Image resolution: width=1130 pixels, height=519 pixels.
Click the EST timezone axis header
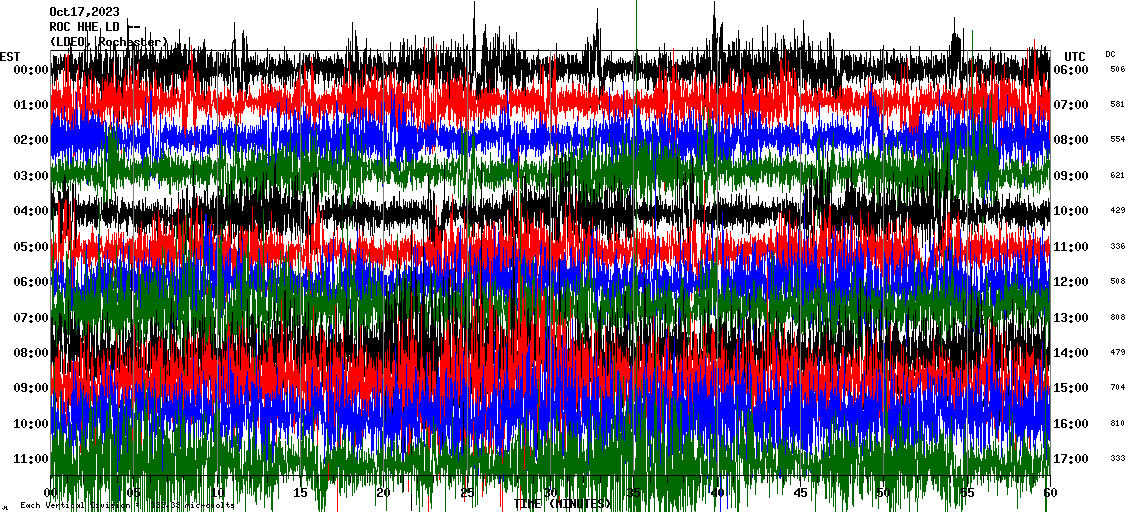pos(10,55)
